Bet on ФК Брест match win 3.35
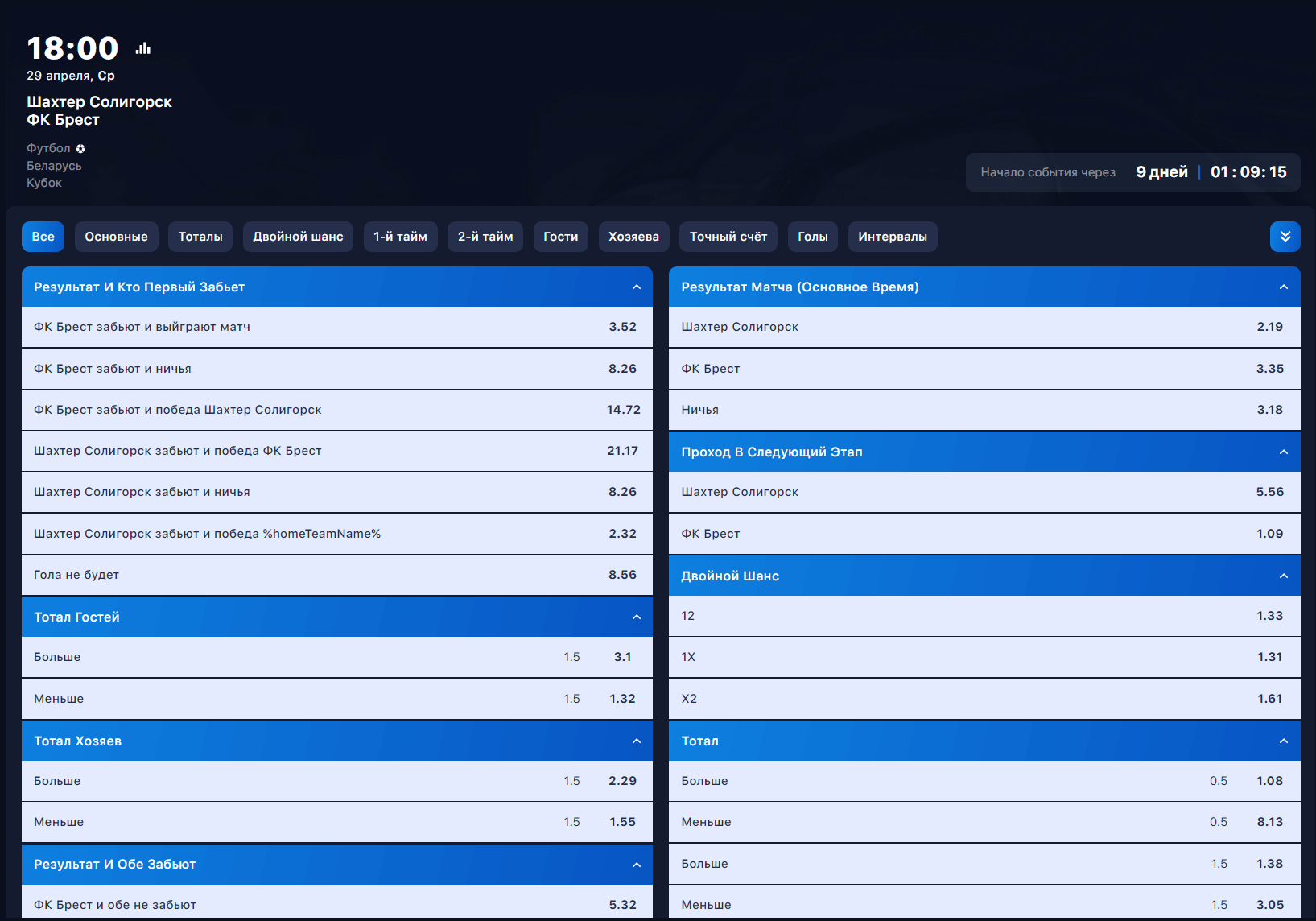Image resolution: width=1316 pixels, height=921 pixels. point(984,369)
